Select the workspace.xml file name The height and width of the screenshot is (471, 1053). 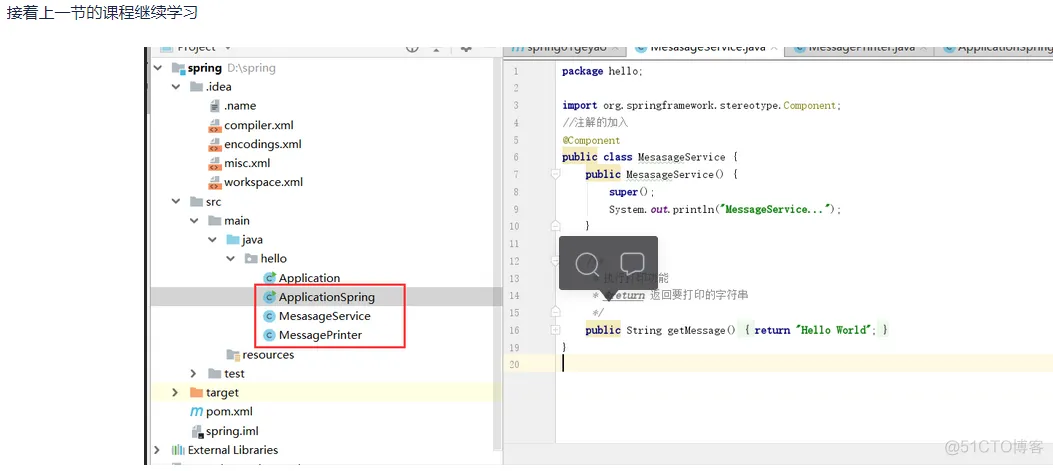[263, 182]
